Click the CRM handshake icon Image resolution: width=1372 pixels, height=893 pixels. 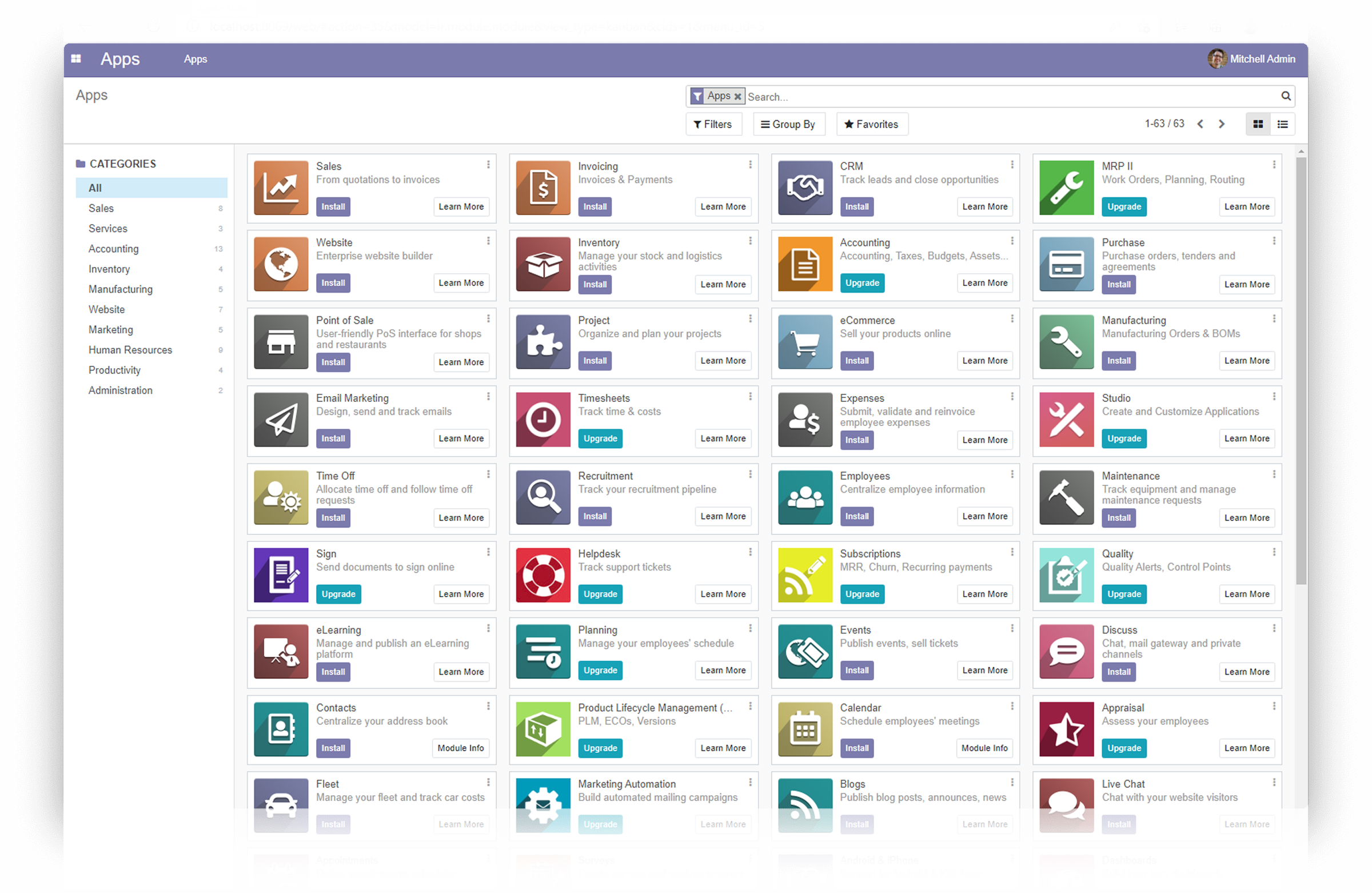(x=805, y=188)
